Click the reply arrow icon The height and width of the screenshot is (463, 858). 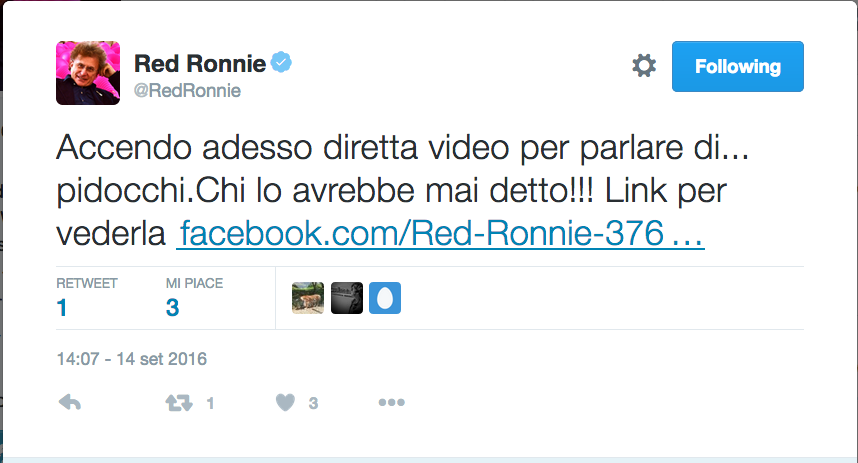70,403
